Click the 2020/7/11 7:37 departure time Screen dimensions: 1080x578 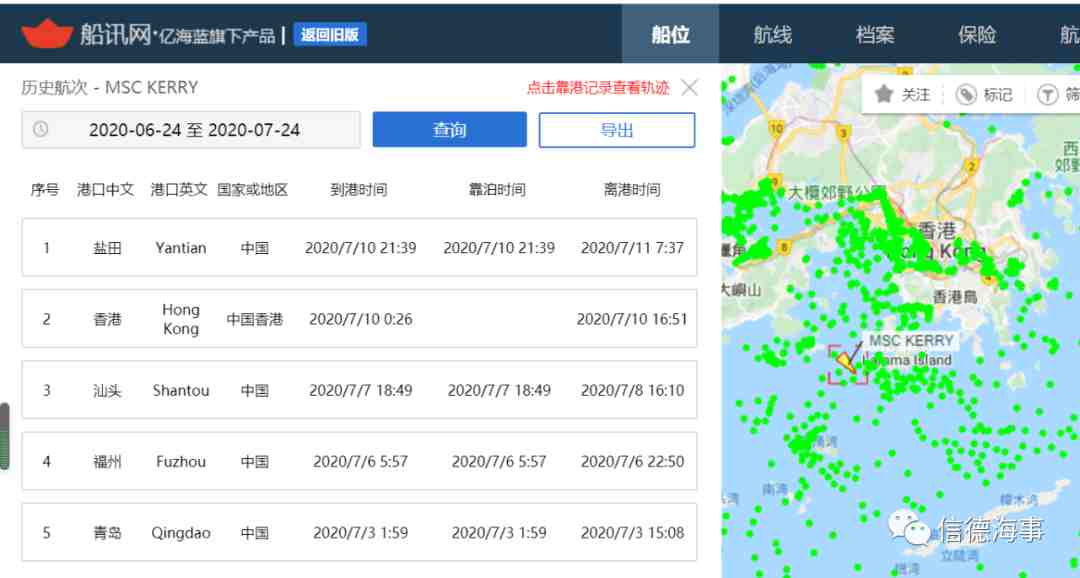point(632,247)
